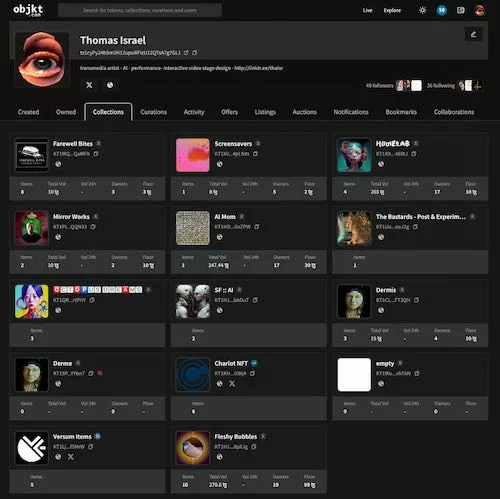Open the Charlot NFT X link icon
The image size is (500, 499).
click(x=232, y=384)
